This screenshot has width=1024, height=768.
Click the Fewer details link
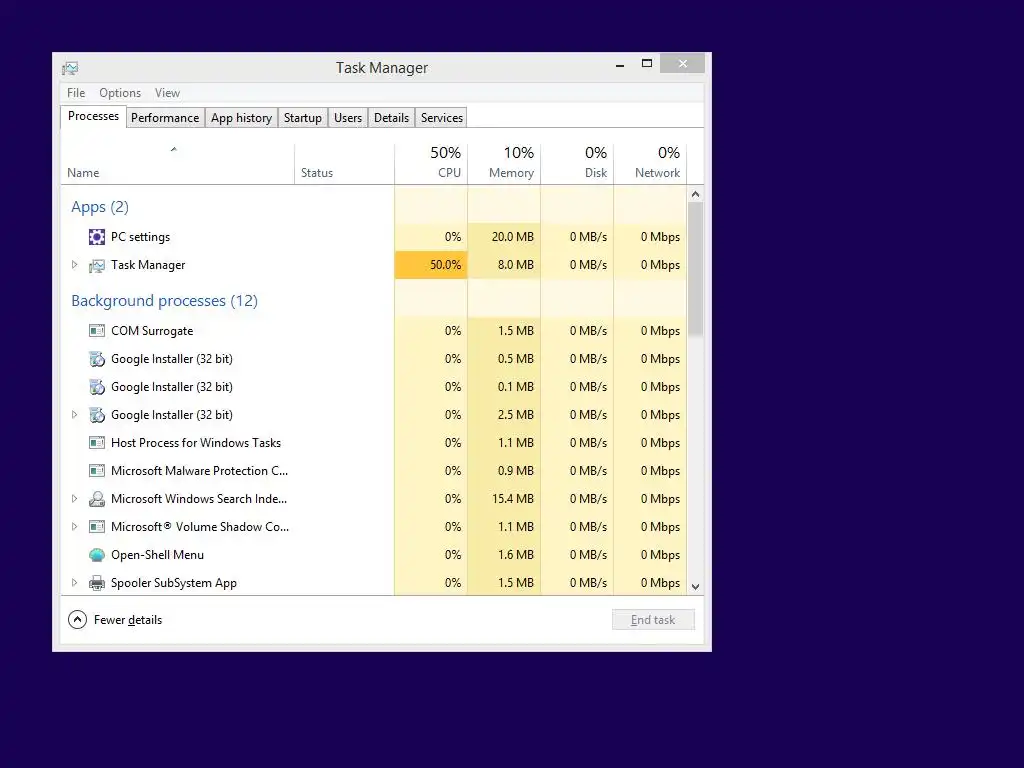[x=128, y=620]
